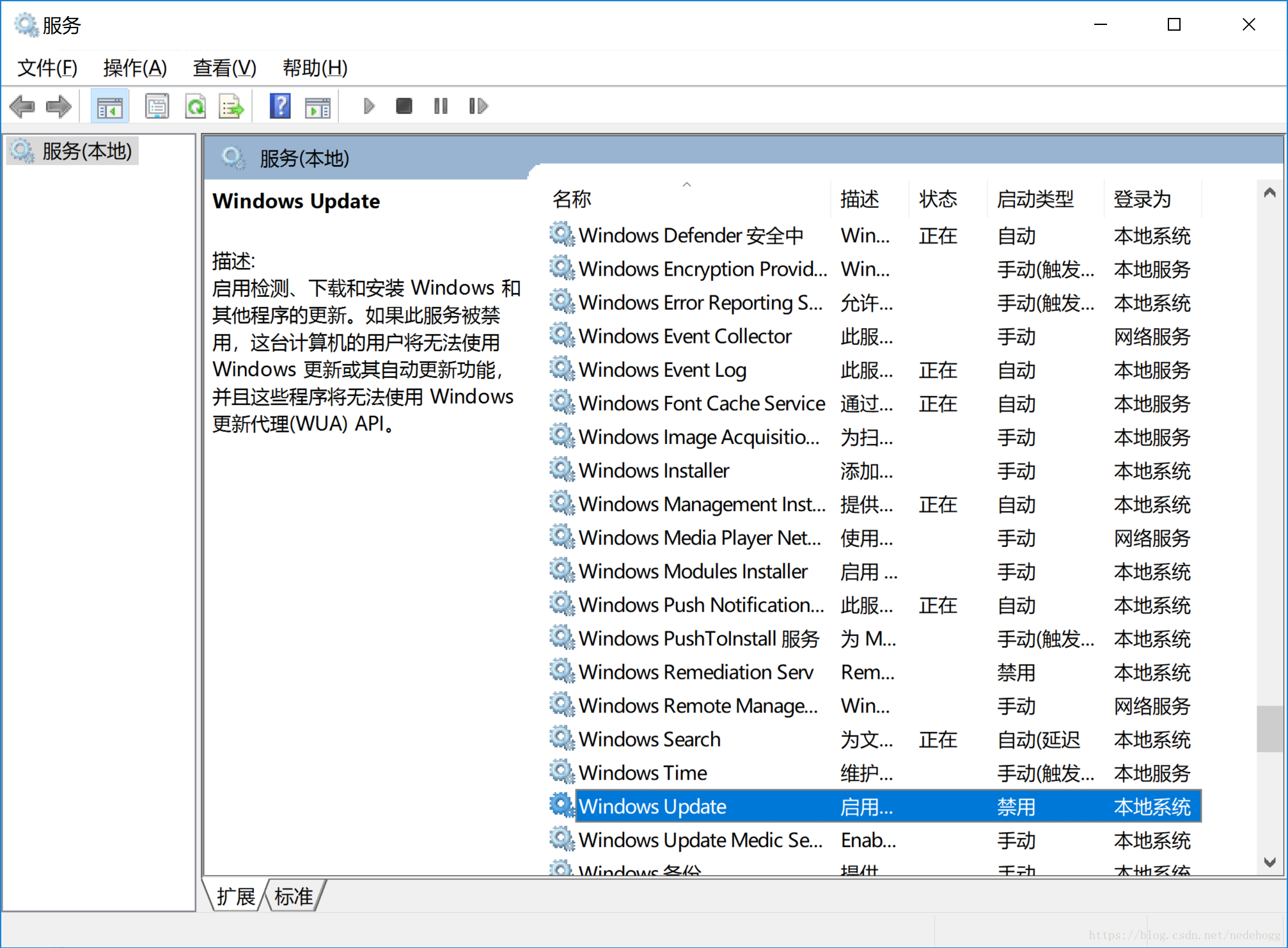Click the Help question mark icon
1288x948 pixels.
(278, 107)
